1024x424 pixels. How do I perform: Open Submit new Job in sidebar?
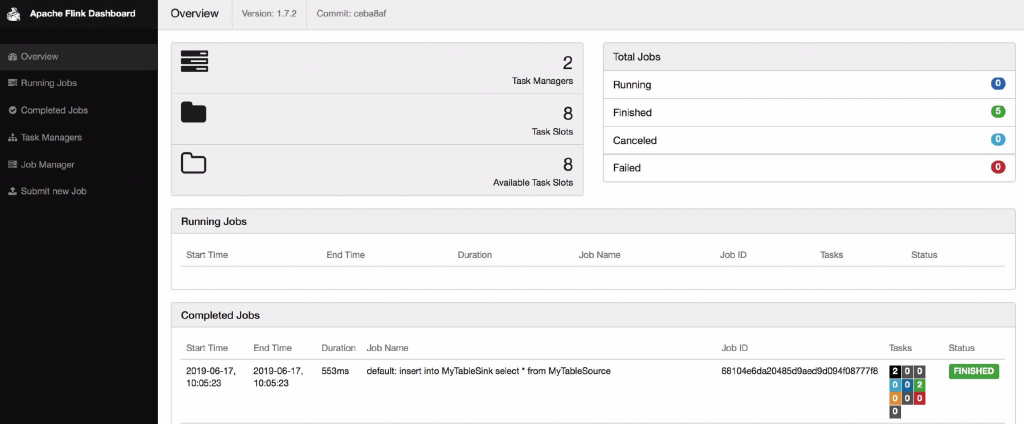(78, 191)
